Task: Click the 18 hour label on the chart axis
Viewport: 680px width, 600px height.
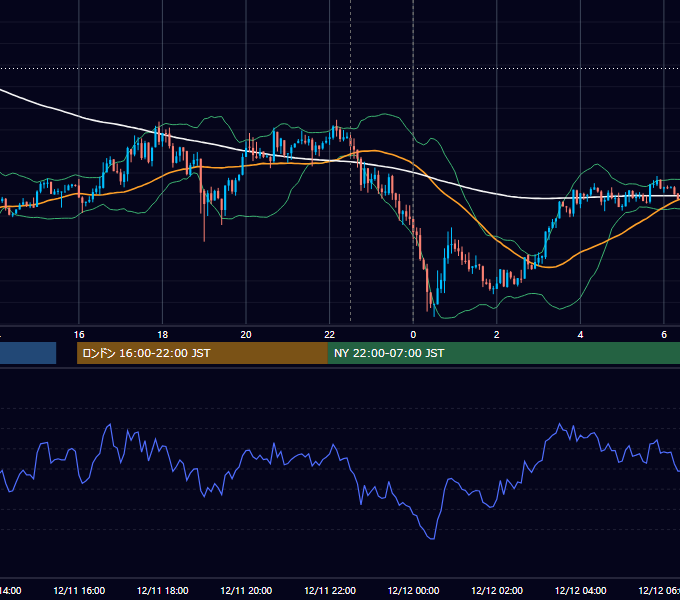Action: tap(163, 335)
